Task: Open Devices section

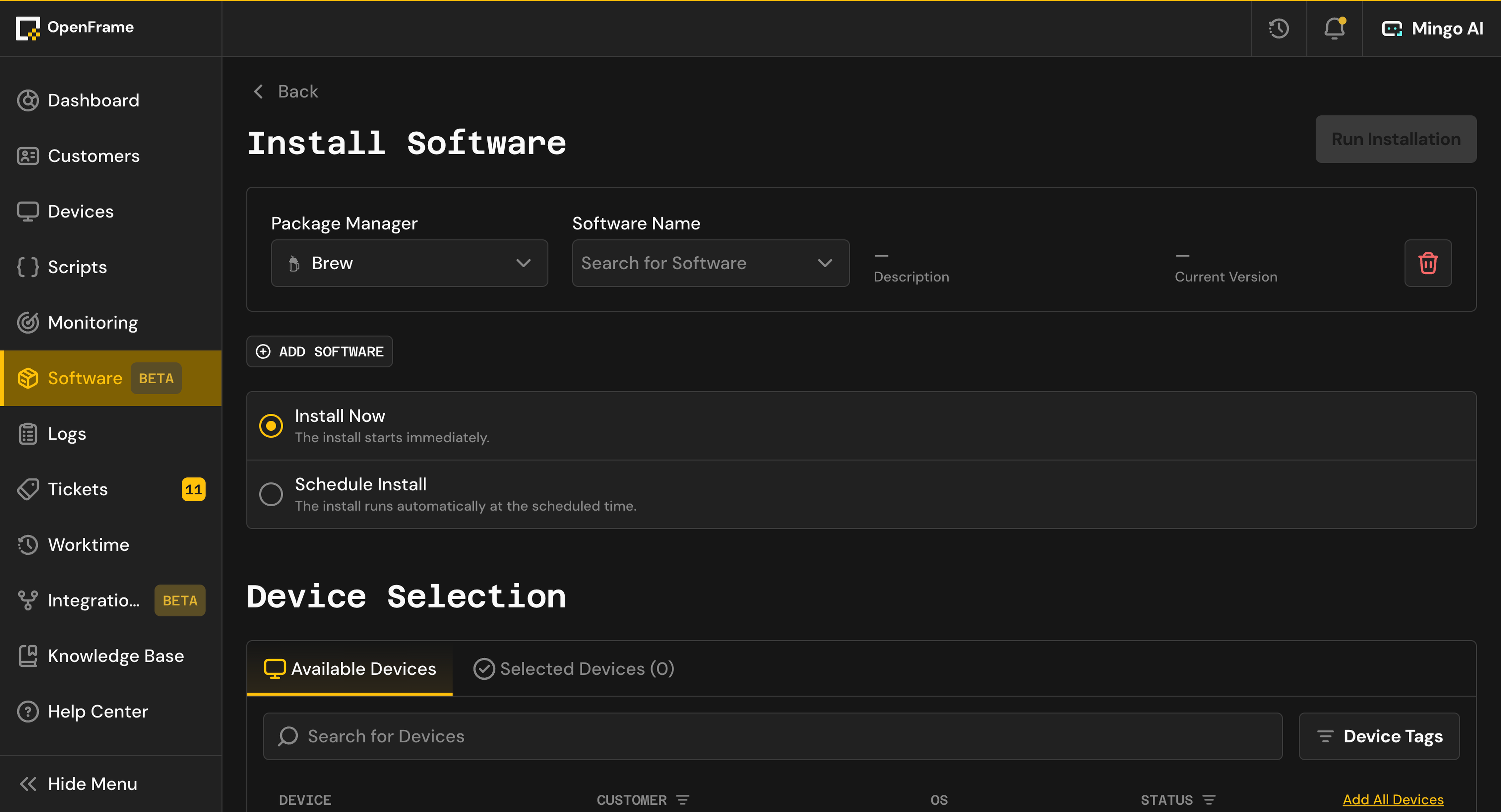Action: click(111, 211)
